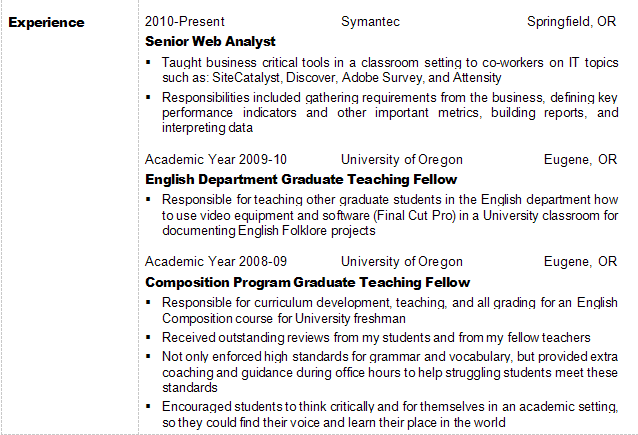Viewport: 638px width, 435px height.
Task: Click the "Senior Web Analyst" job title
Action: click(210, 41)
